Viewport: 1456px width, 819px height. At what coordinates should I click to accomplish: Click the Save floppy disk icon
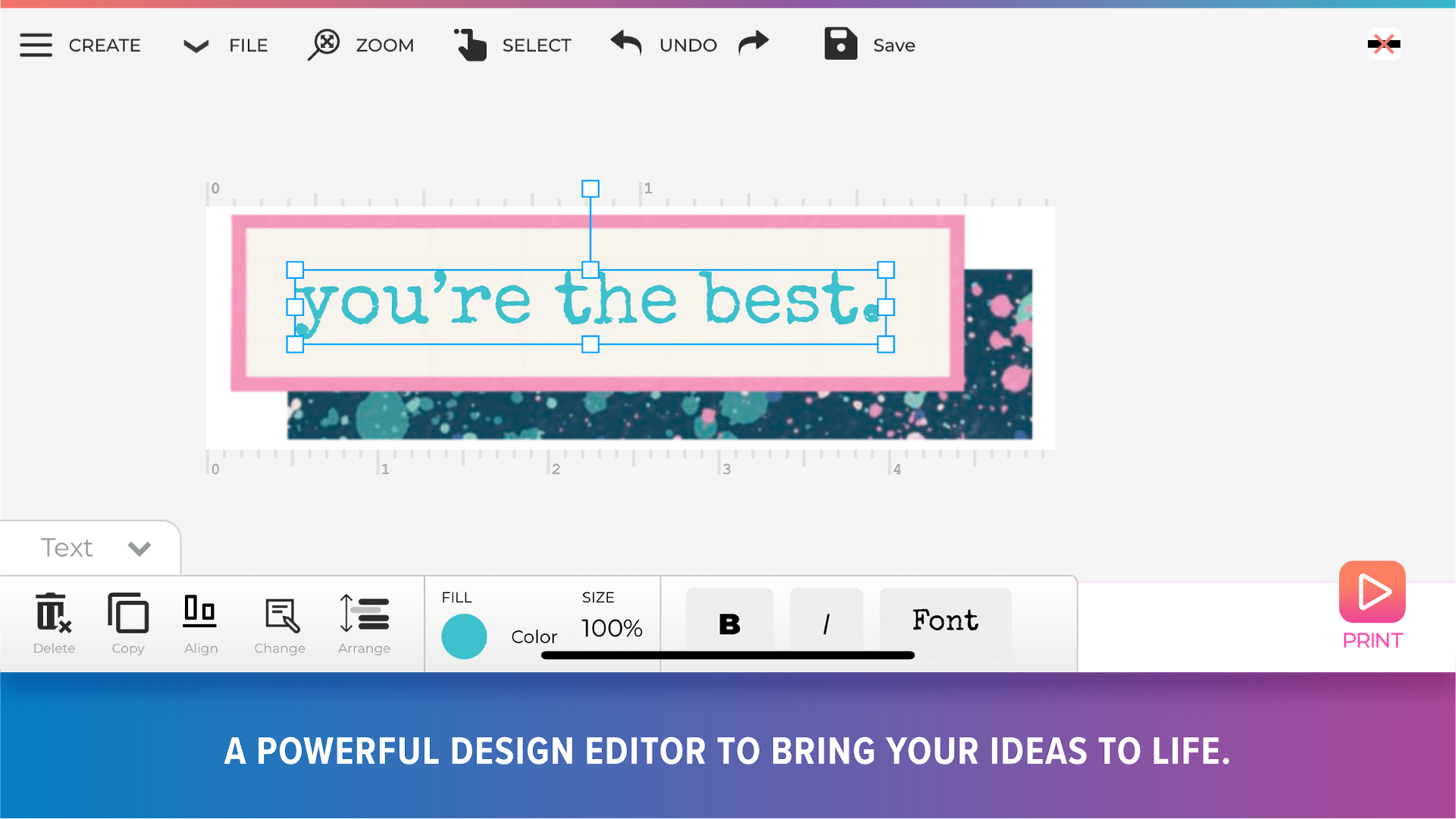pos(840,44)
